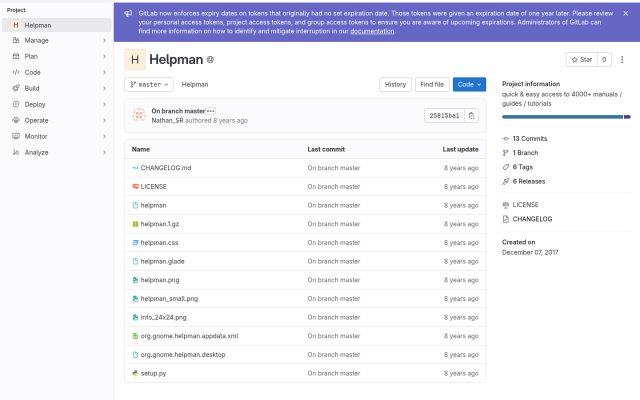Image resolution: width=640 pixels, height=400 pixels.
Task: Click the tag icon beside 6 Tags
Action: [506, 167]
